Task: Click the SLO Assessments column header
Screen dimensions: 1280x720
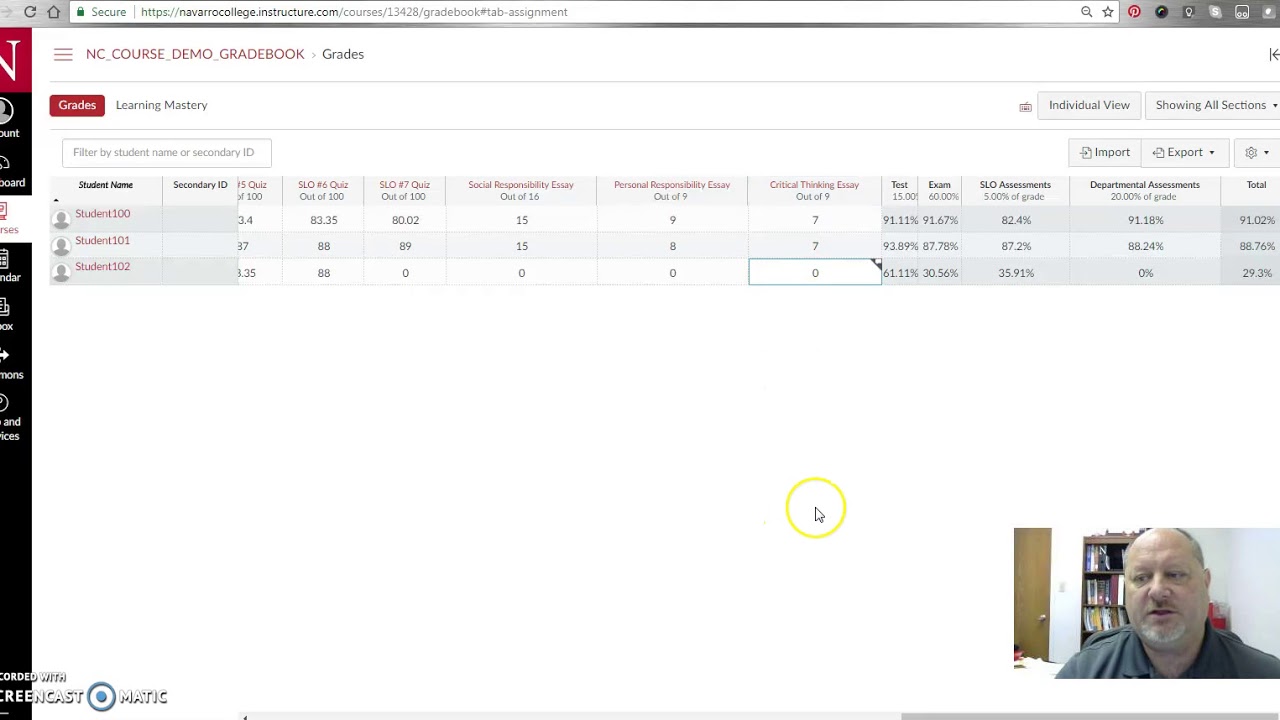Action: [1015, 190]
